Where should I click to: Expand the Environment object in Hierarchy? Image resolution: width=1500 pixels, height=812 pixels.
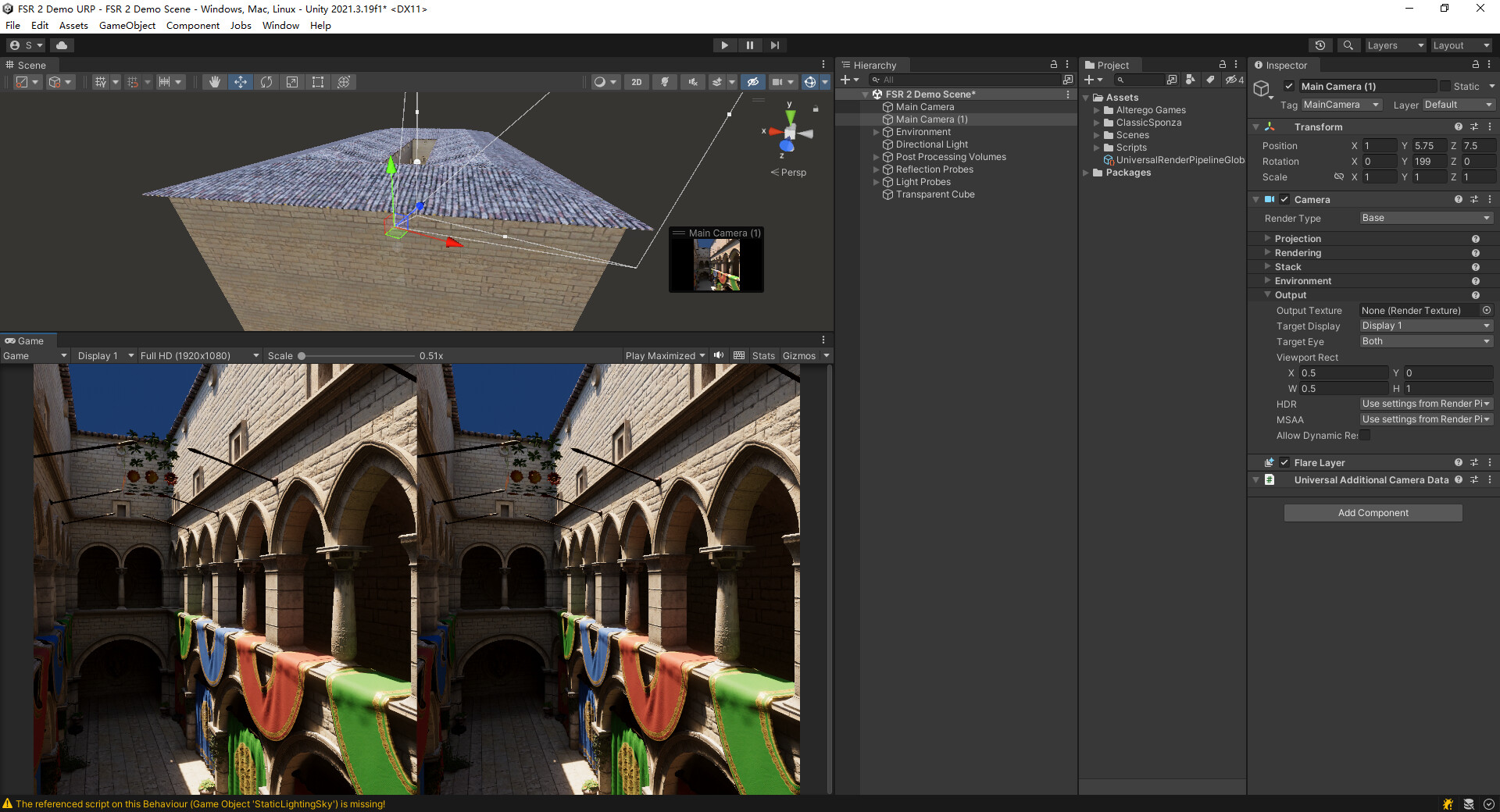(876, 132)
